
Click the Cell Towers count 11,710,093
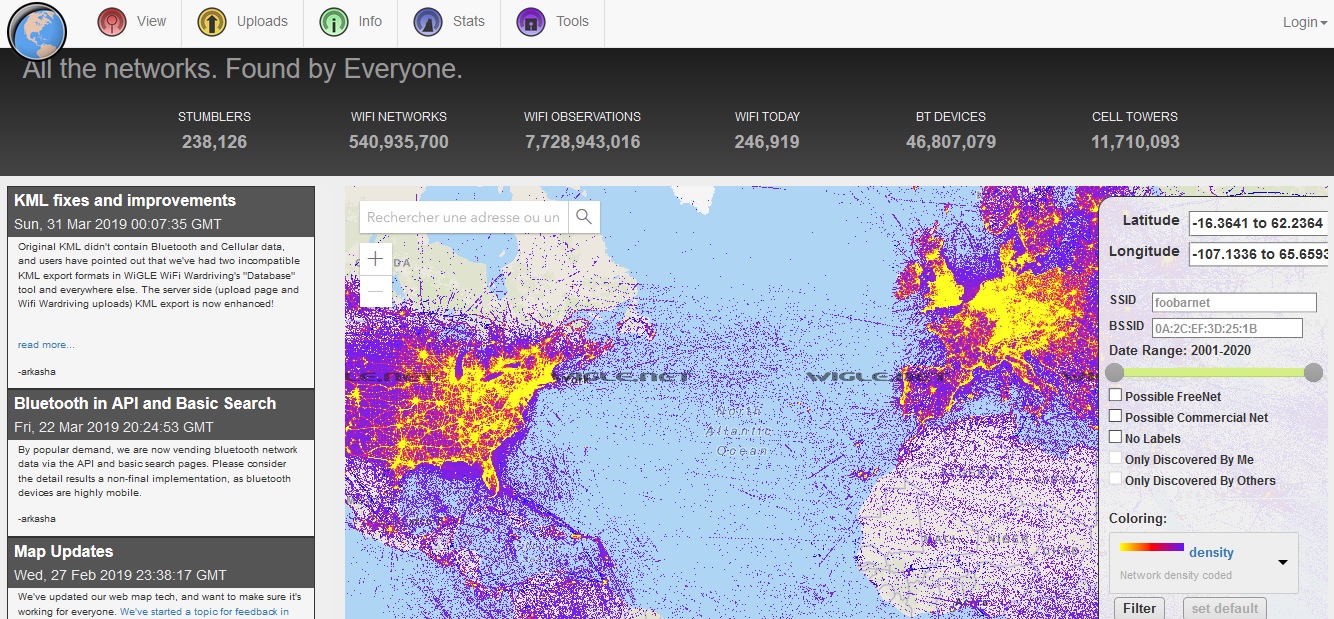(1135, 142)
